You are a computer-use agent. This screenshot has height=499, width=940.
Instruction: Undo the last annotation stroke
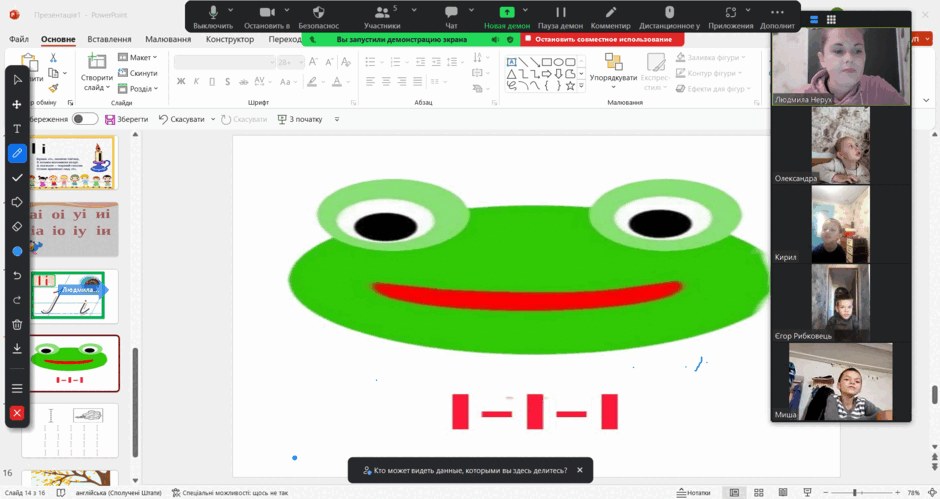pyautogui.click(x=17, y=275)
